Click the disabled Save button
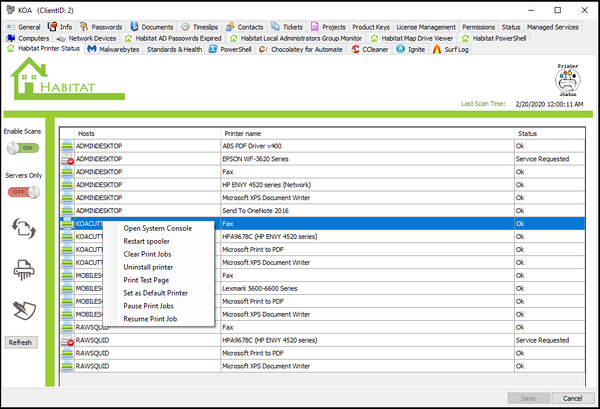 click(x=528, y=398)
